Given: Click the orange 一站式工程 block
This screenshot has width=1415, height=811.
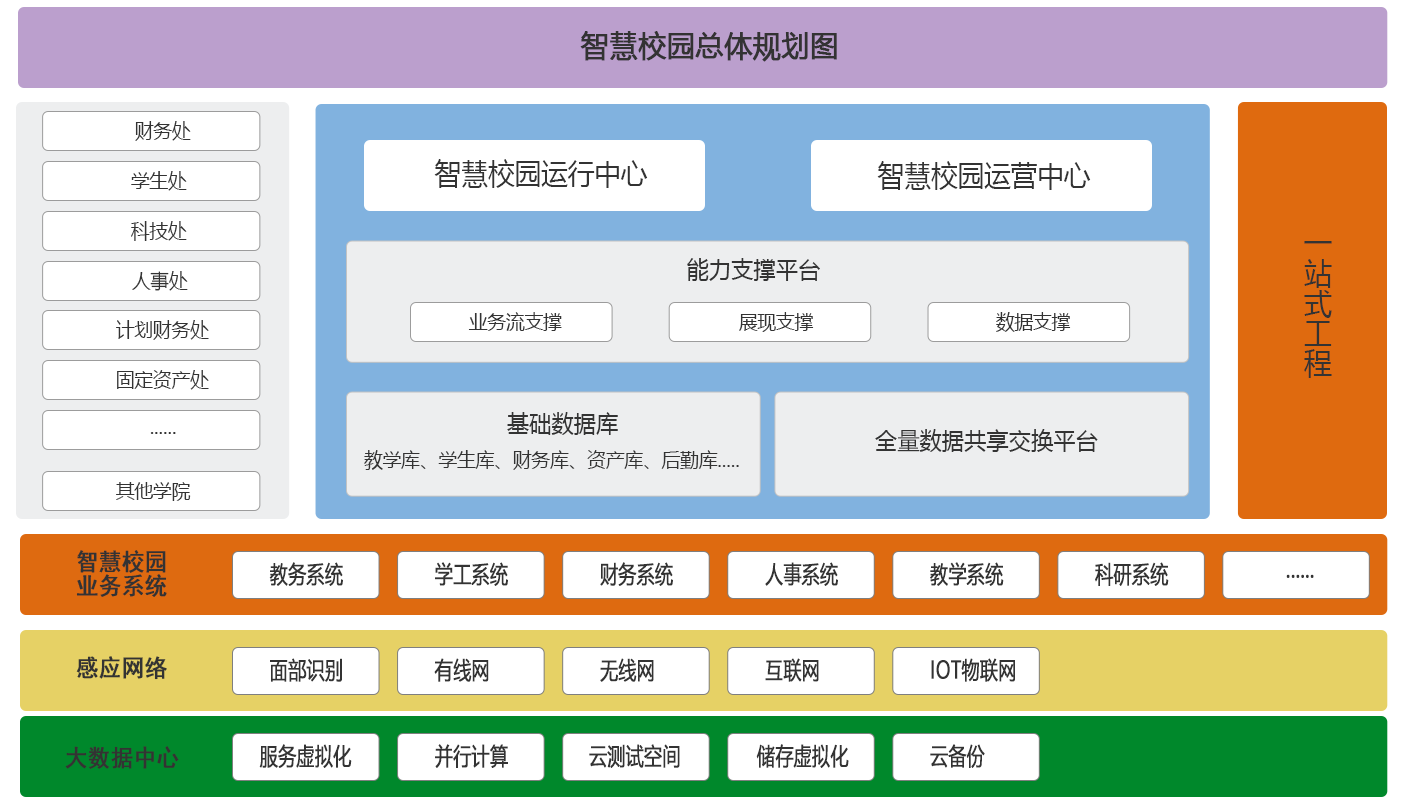Looking at the screenshot, I should pos(1312,310).
